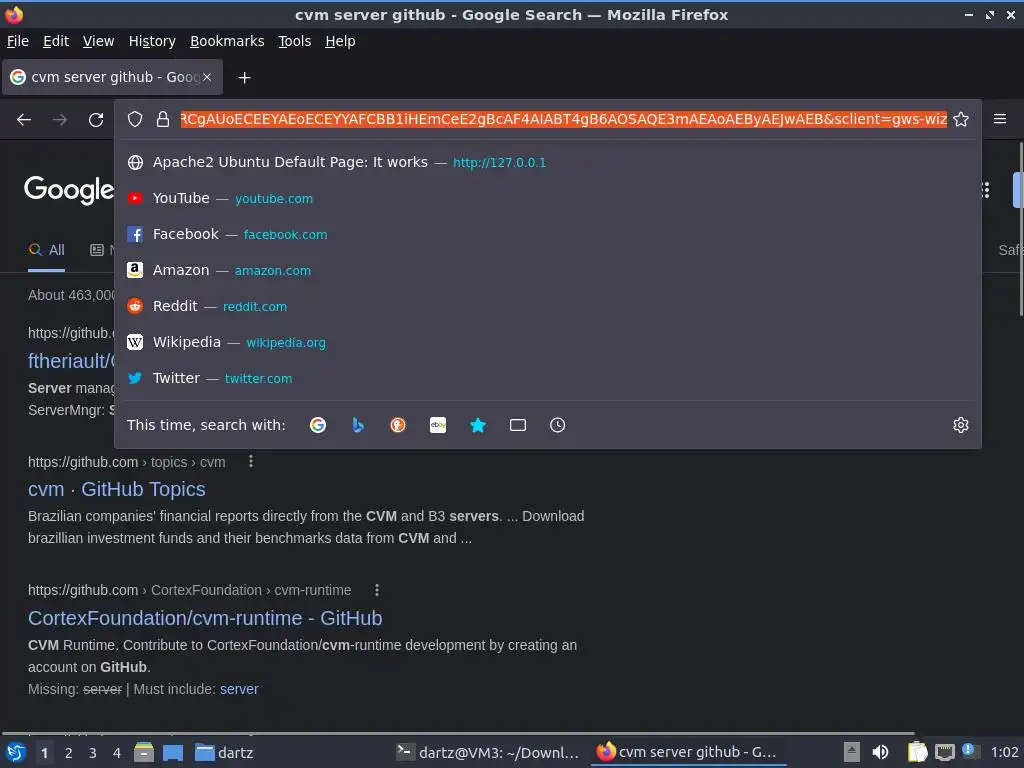This screenshot has width=1024, height=768.
Task: Select the All search results tab
Action: (46, 249)
